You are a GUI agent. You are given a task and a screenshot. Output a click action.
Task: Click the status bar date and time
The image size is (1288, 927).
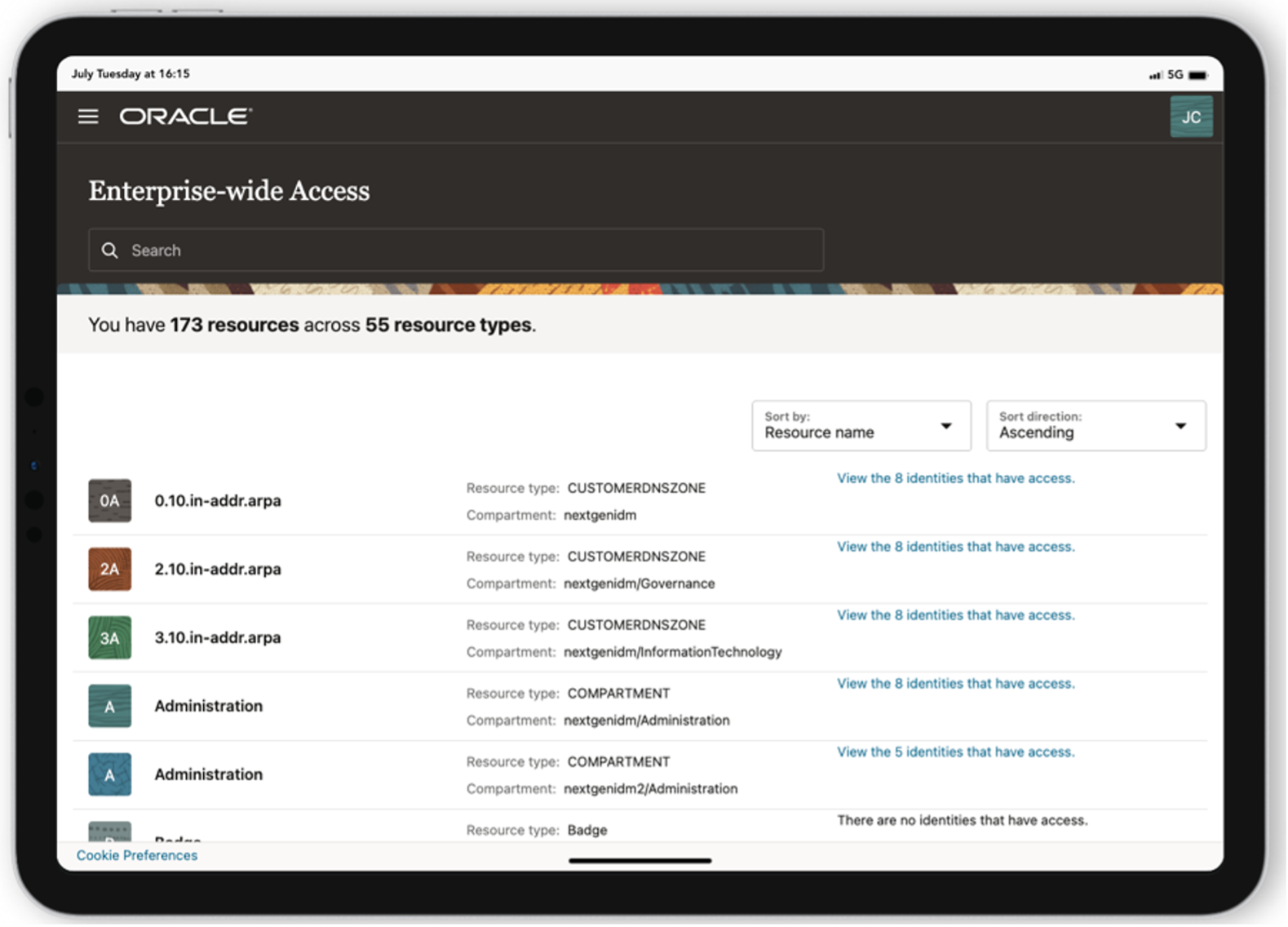pyautogui.click(x=131, y=74)
